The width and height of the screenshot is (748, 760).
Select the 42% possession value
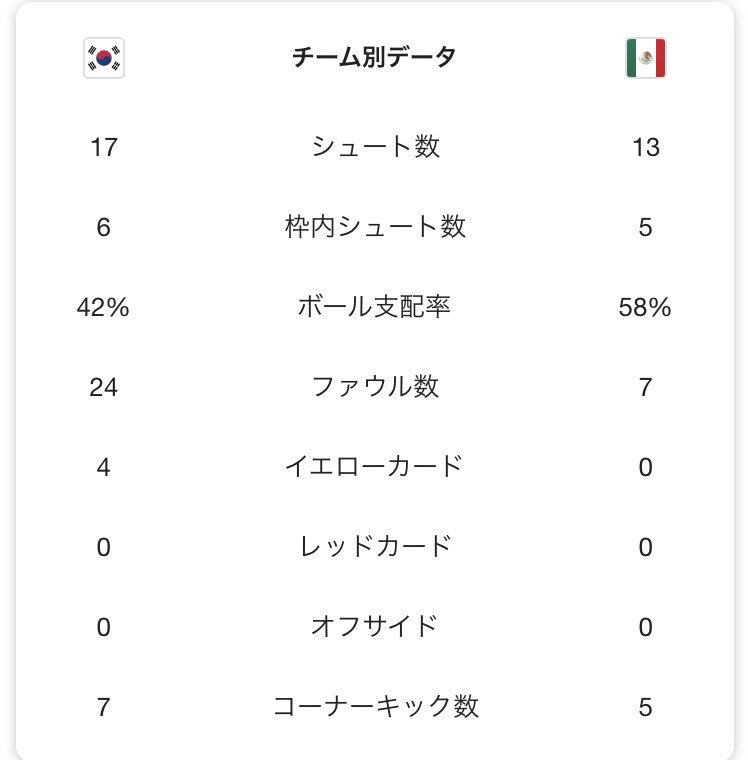pos(103,307)
